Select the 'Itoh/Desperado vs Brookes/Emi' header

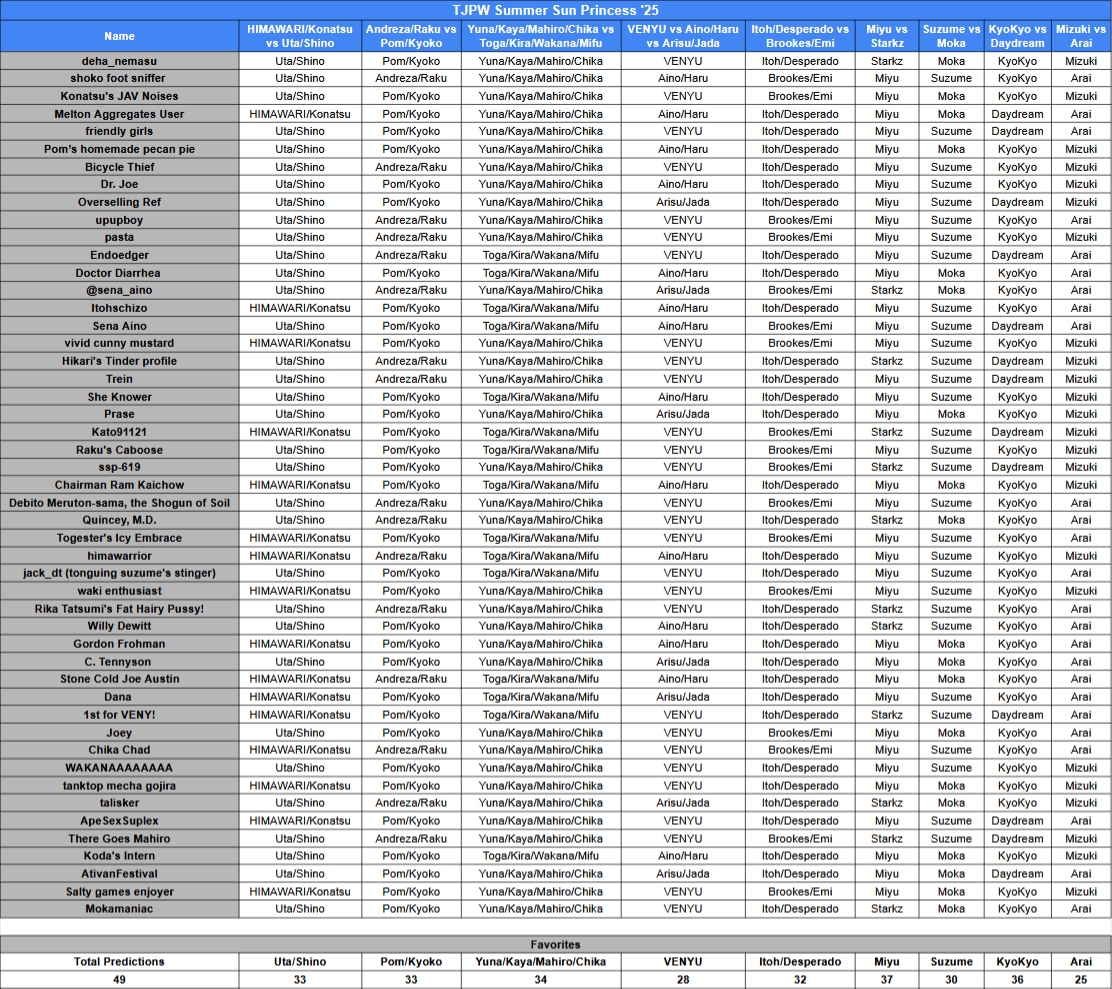[800, 36]
